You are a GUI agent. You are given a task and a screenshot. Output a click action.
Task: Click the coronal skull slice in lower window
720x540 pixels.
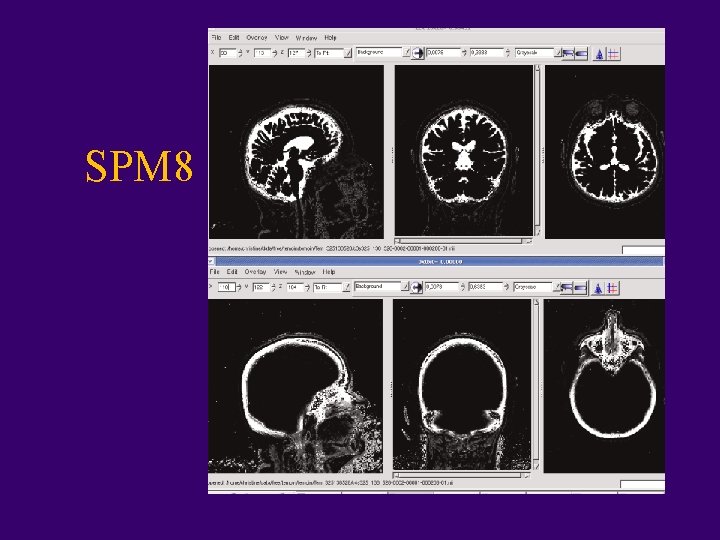click(462, 384)
